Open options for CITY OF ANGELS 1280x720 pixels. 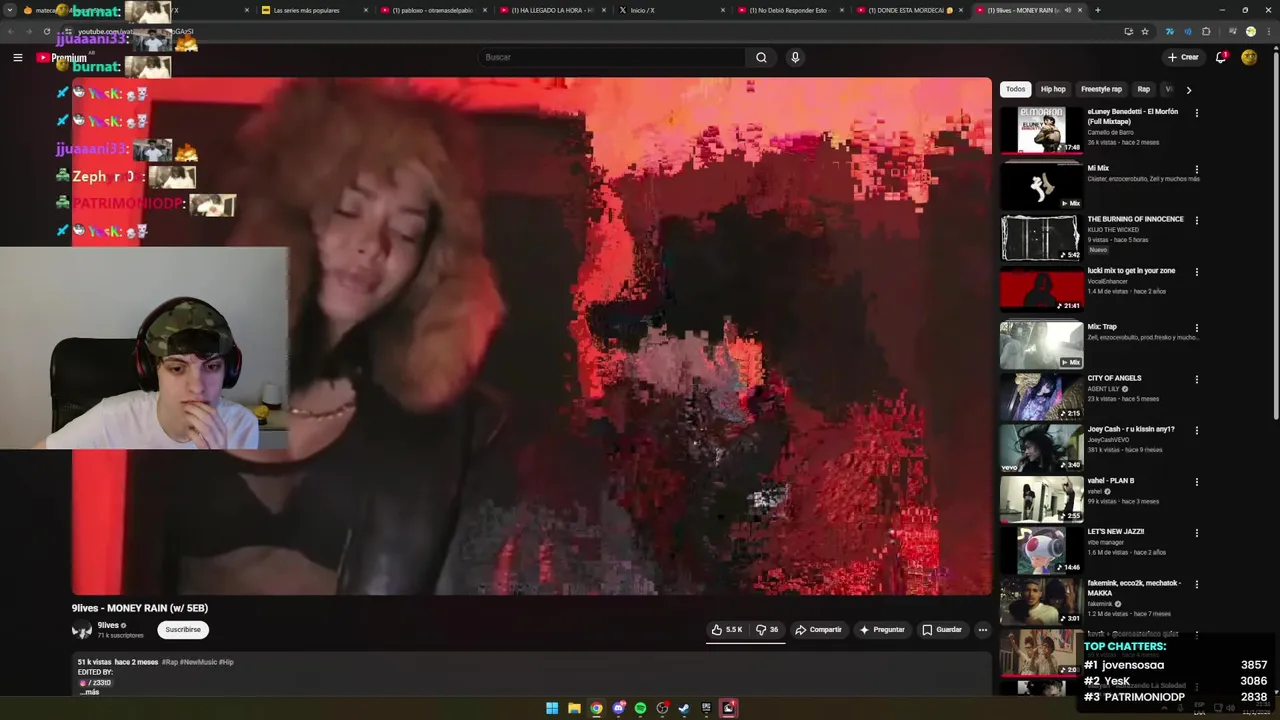click(1196, 379)
